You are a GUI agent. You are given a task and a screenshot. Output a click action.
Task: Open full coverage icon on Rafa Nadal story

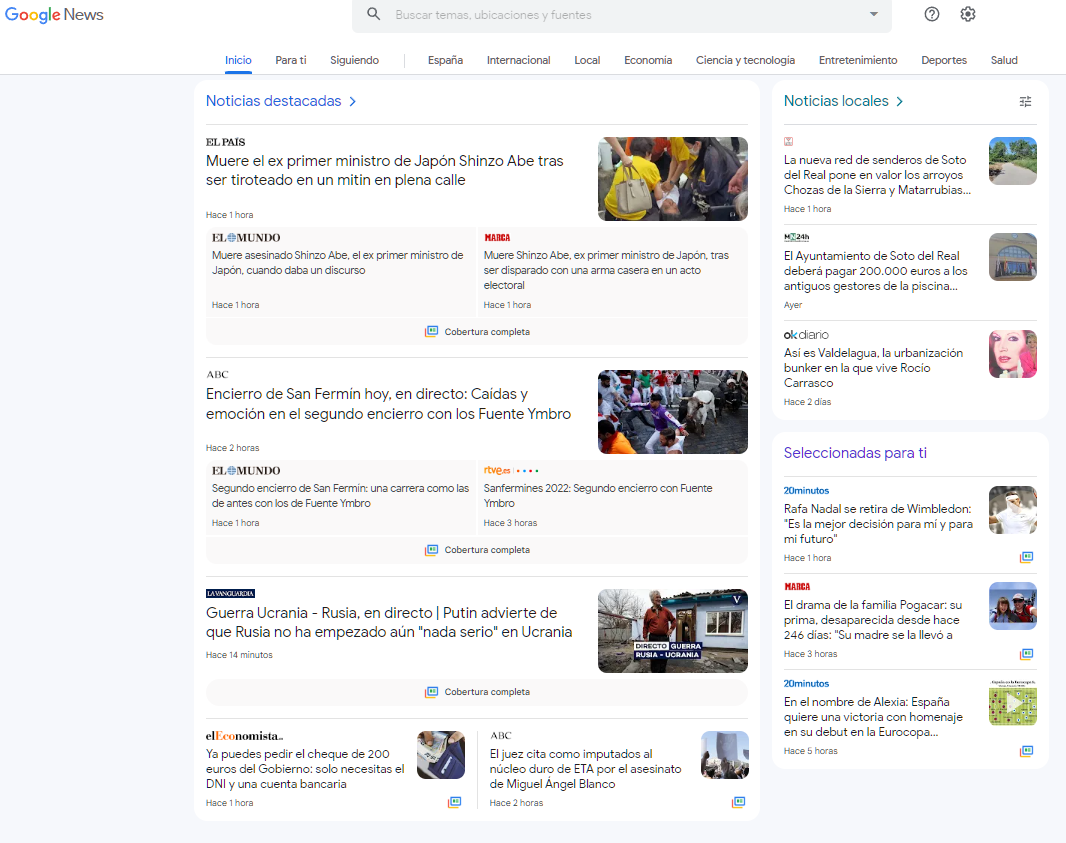click(x=1026, y=557)
